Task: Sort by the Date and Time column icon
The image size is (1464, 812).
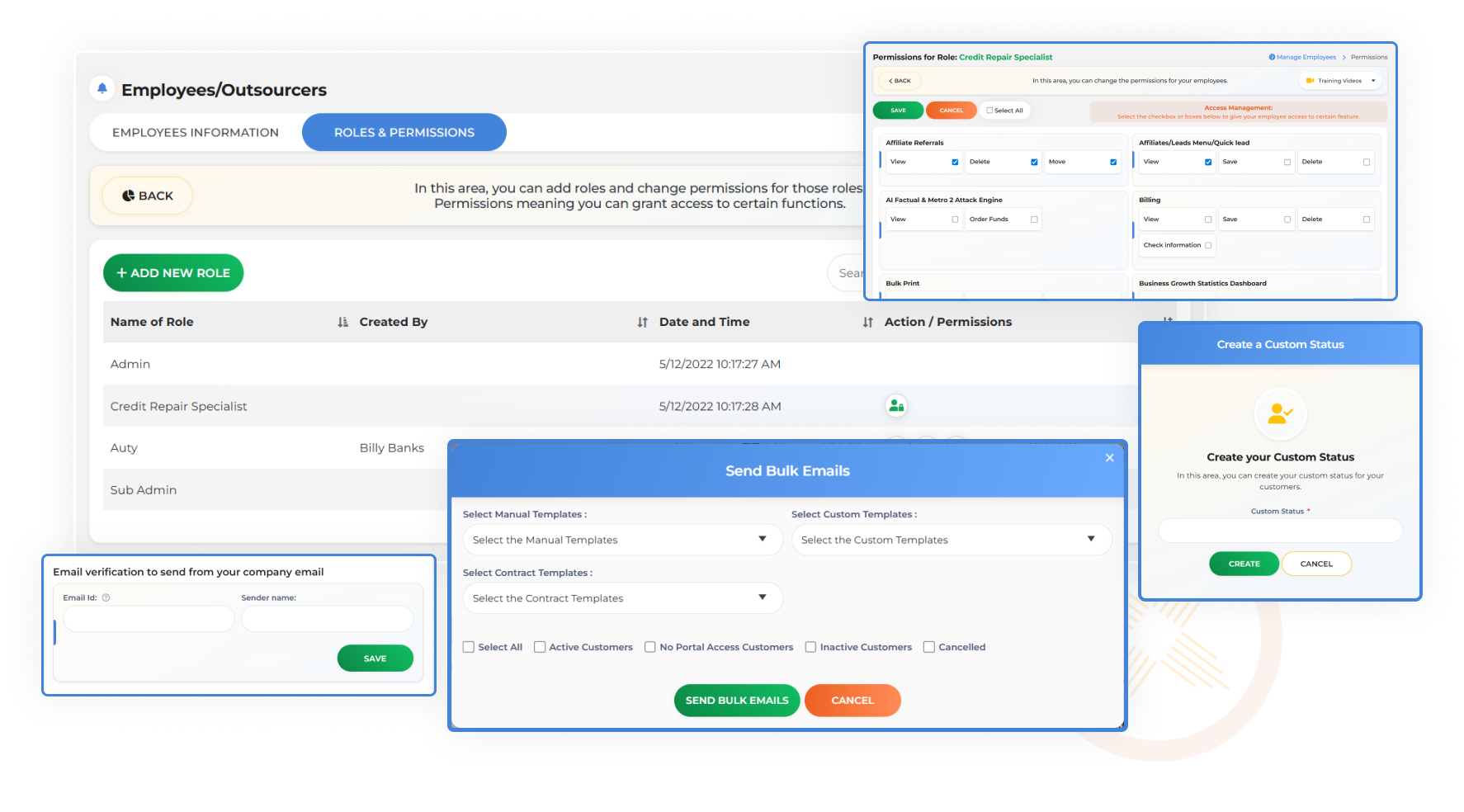Action: pyautogui.click(x=867, y=323)
